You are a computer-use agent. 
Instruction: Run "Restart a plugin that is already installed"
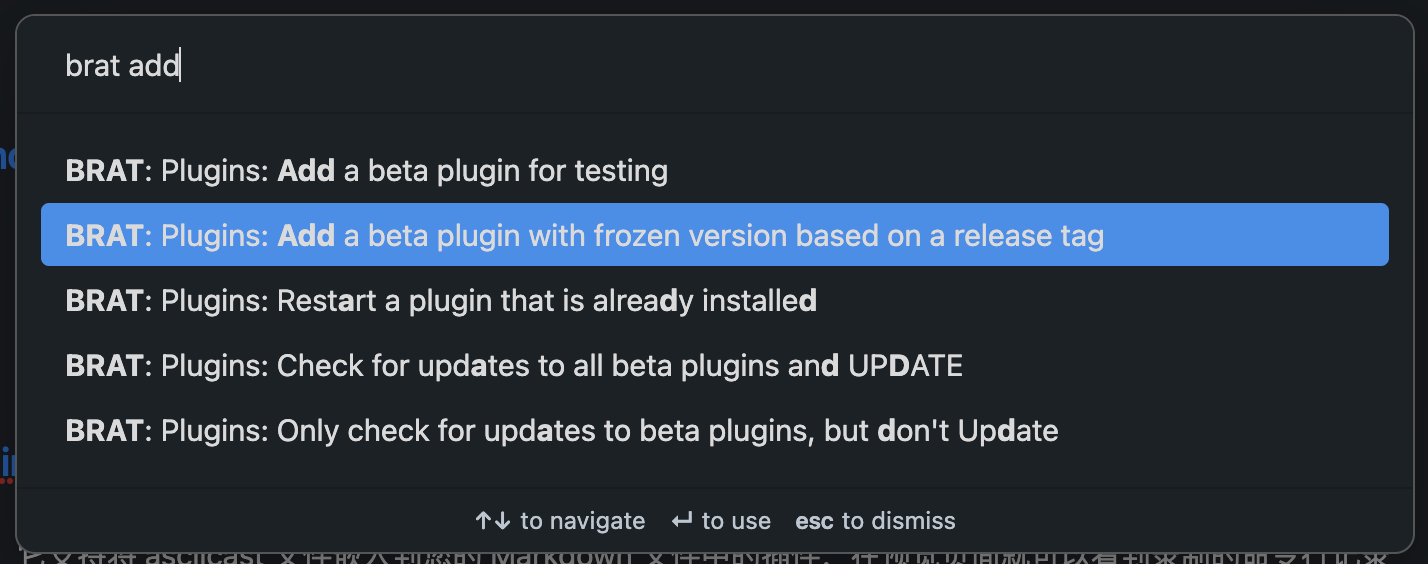(441, 300)
